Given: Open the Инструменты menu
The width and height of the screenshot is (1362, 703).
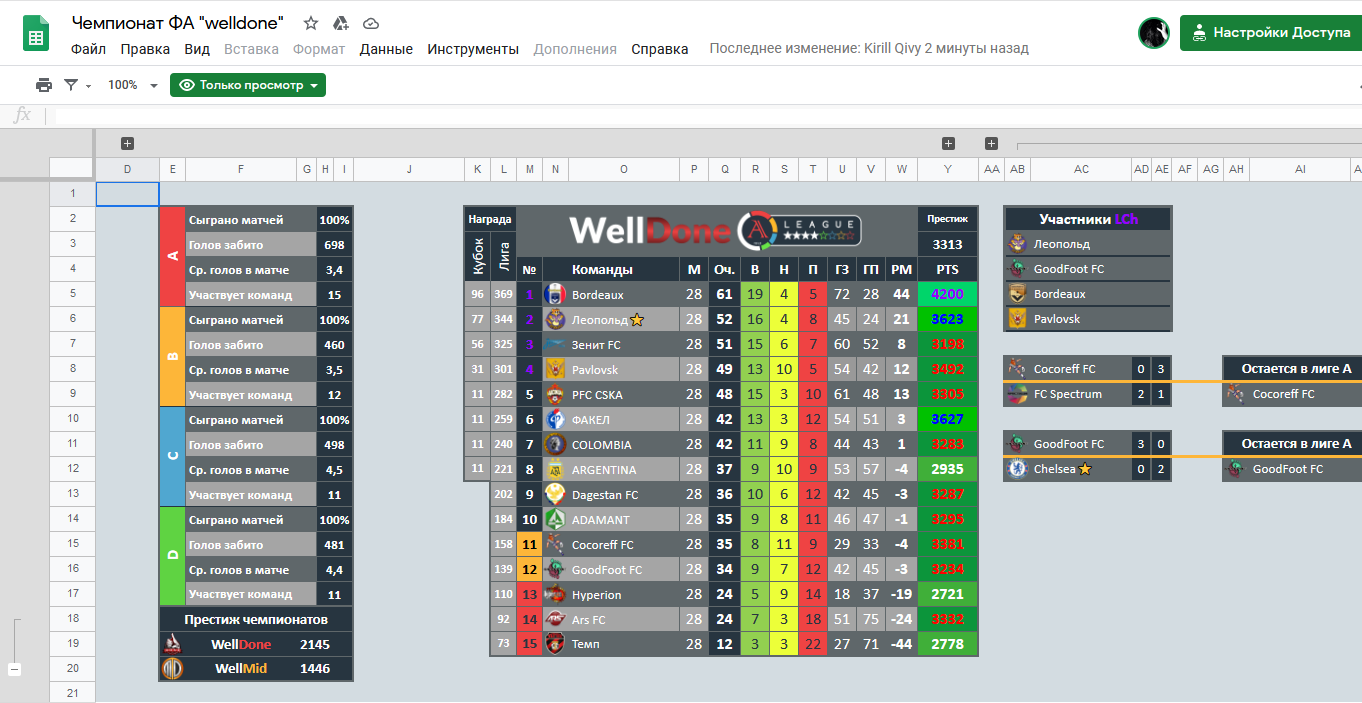Looking at the screenshot, I should pos(473,49).
